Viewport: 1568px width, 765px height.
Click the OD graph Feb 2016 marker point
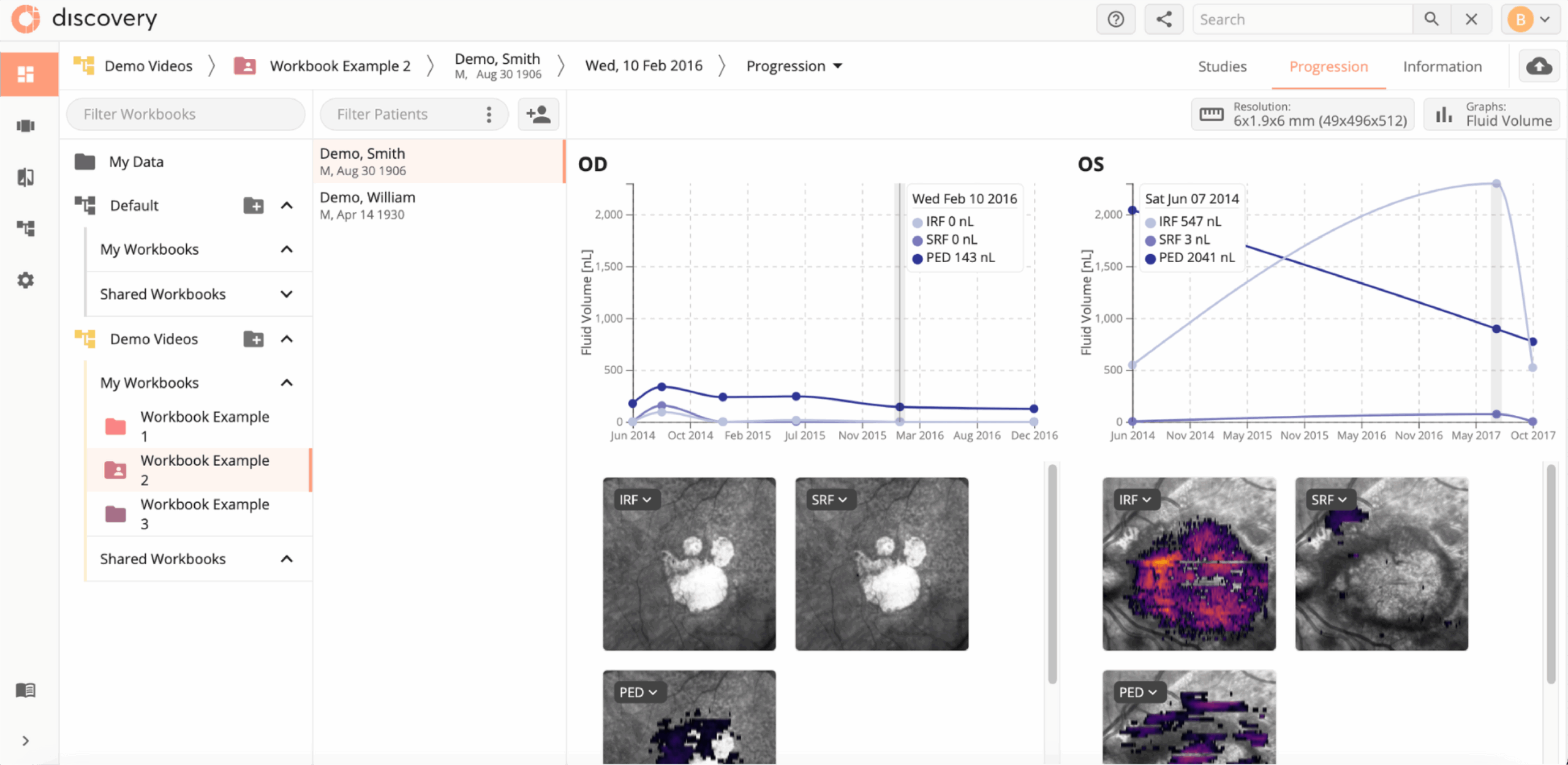click(x=900, y=407)
